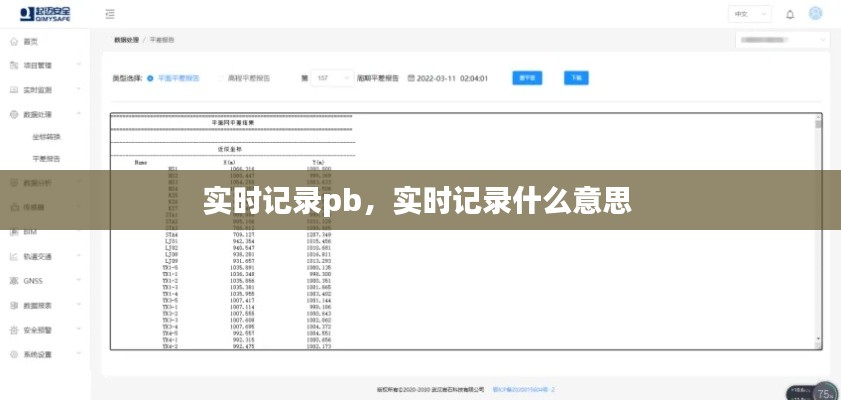Open the user avatar menu
Image resolution: width=841 pixels, height=400 pixels.
point(816,14)
